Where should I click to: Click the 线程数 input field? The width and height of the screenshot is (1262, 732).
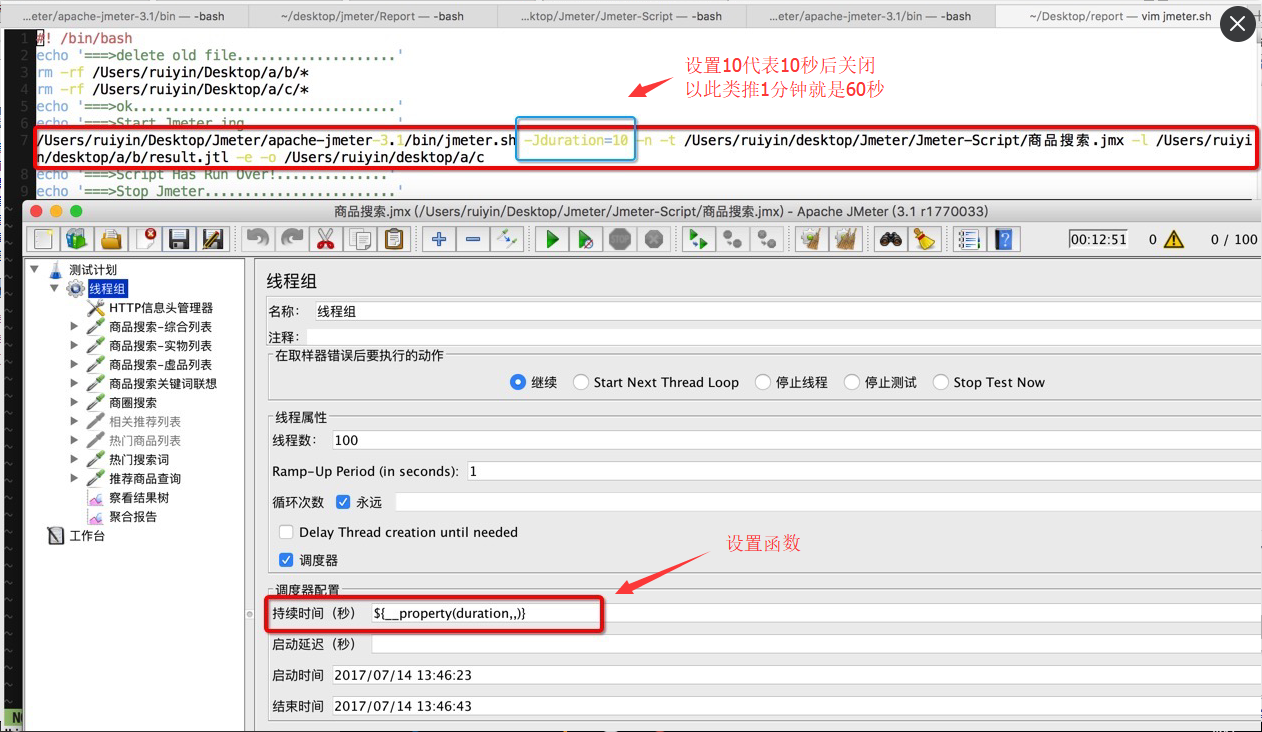[x=796, y=440]
